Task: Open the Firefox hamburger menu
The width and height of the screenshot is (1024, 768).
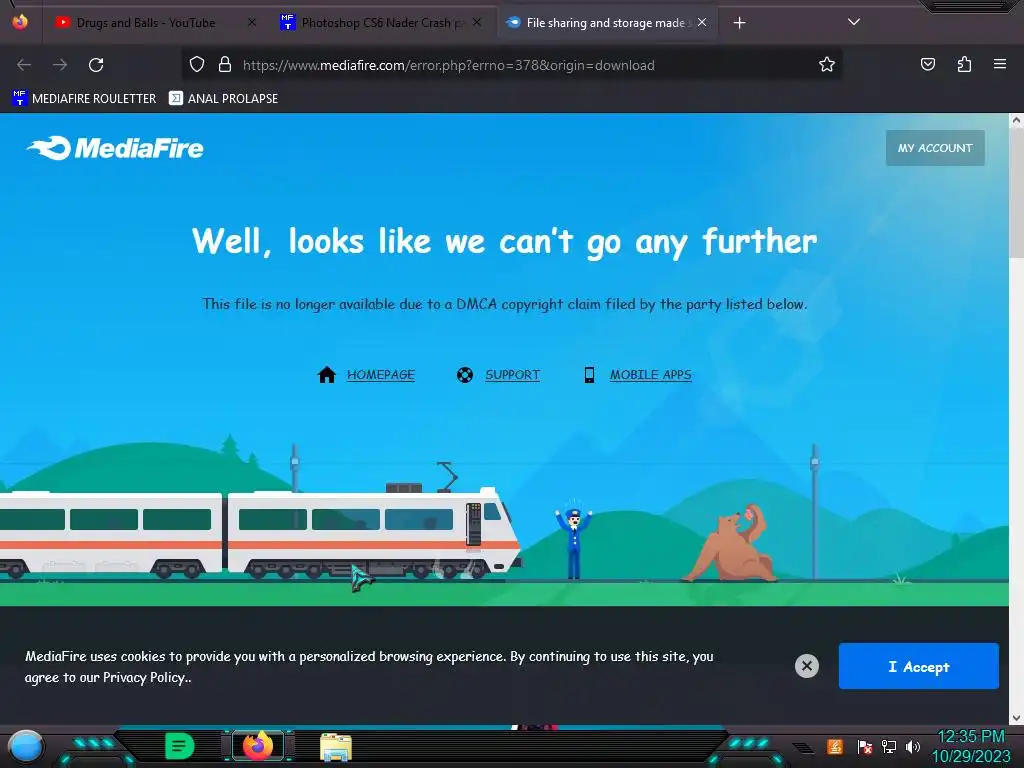Action: point(999,64)
